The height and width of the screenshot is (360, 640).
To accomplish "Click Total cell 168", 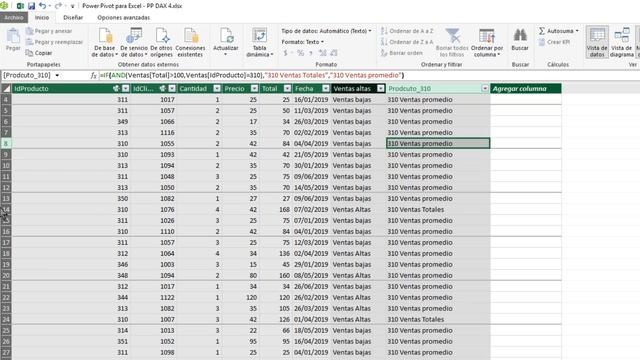I will click(x=276, y=209).
